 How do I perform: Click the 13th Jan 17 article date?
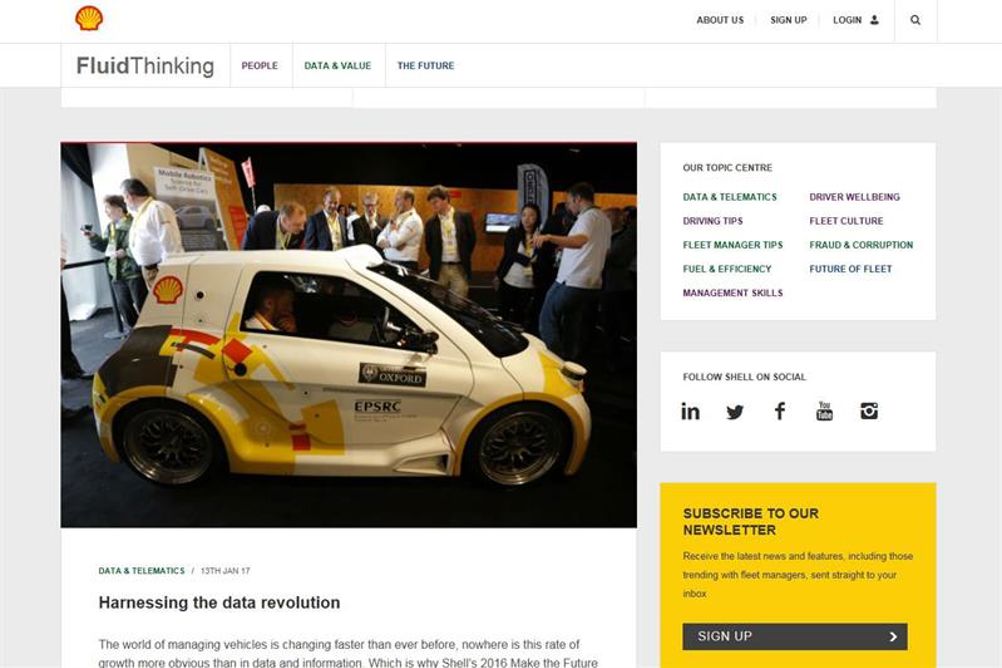(x=225, y=571)
